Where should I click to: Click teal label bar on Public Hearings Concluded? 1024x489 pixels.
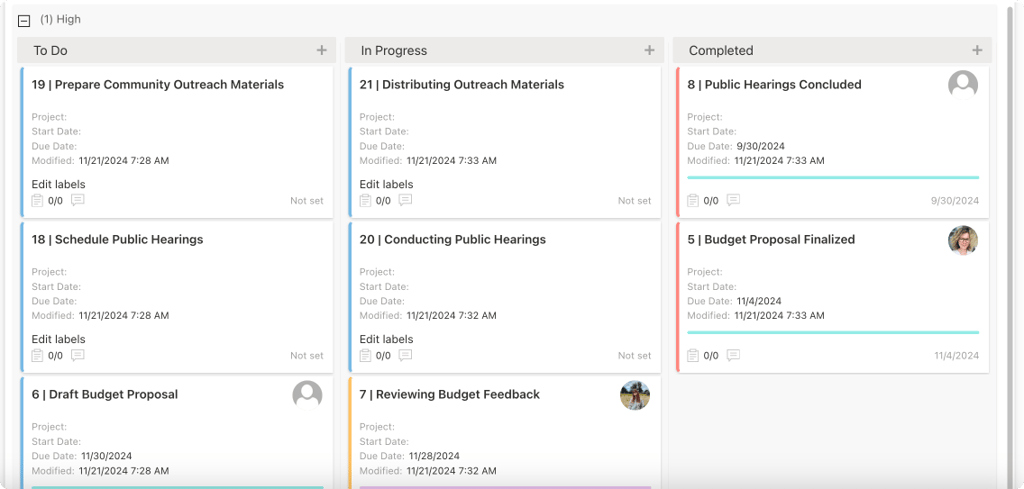pyautogui.click(x=833, y=177)
